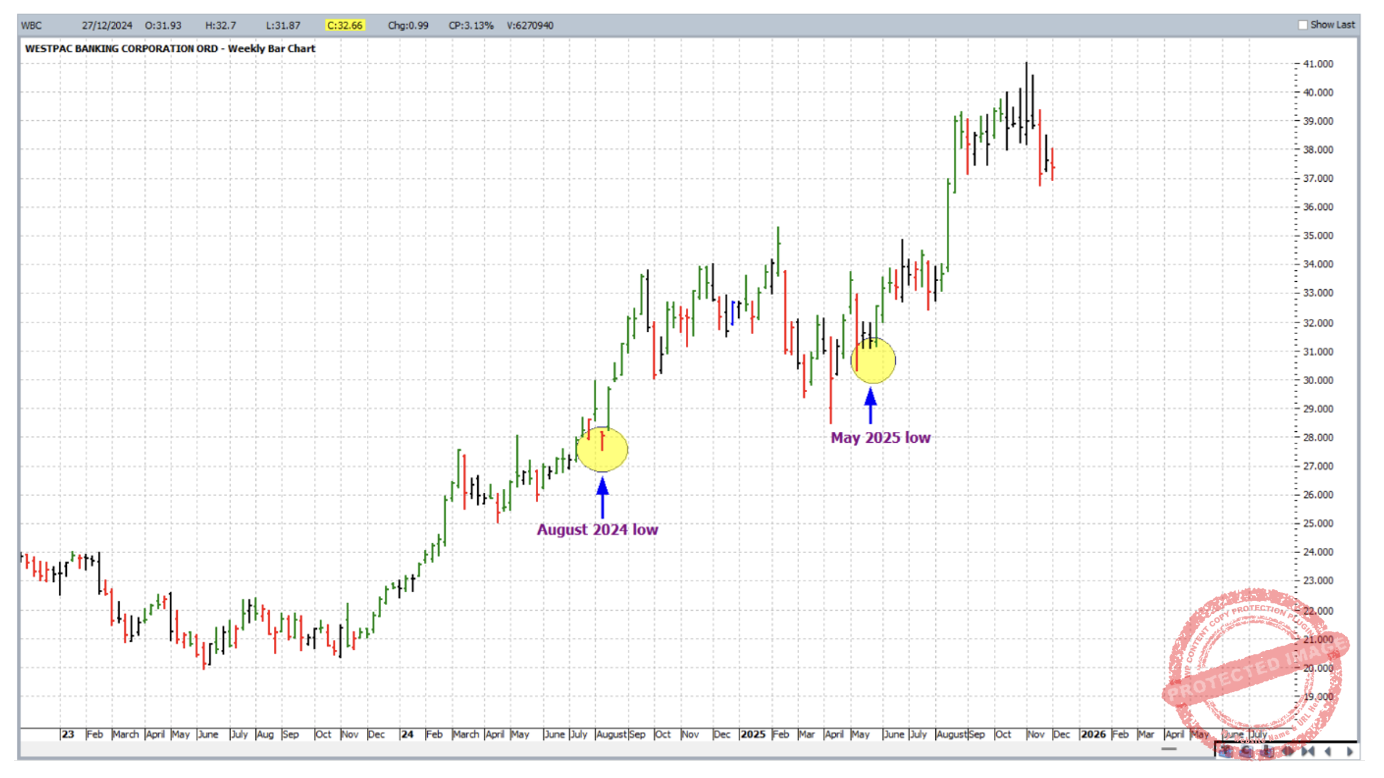Click the 2025 year label on the time axis
Viewport: 1384px width, 778px height.
tap(752, 734)
